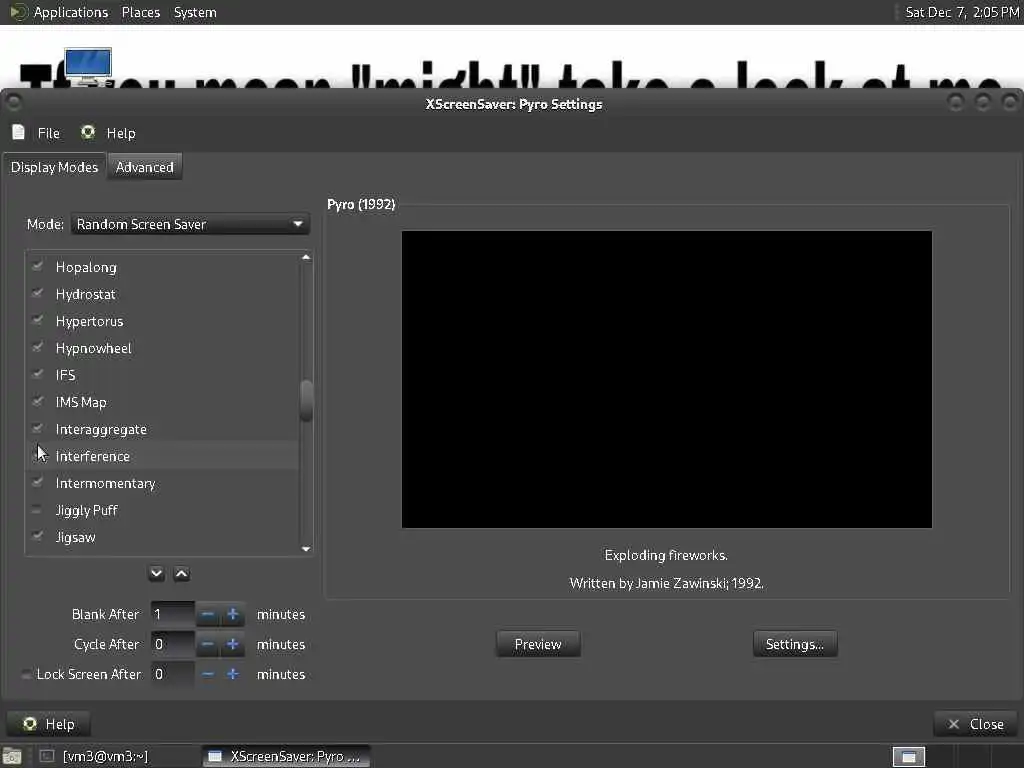Select IFS in the list
Screen dimensions: 1024x768
point(65,376)
